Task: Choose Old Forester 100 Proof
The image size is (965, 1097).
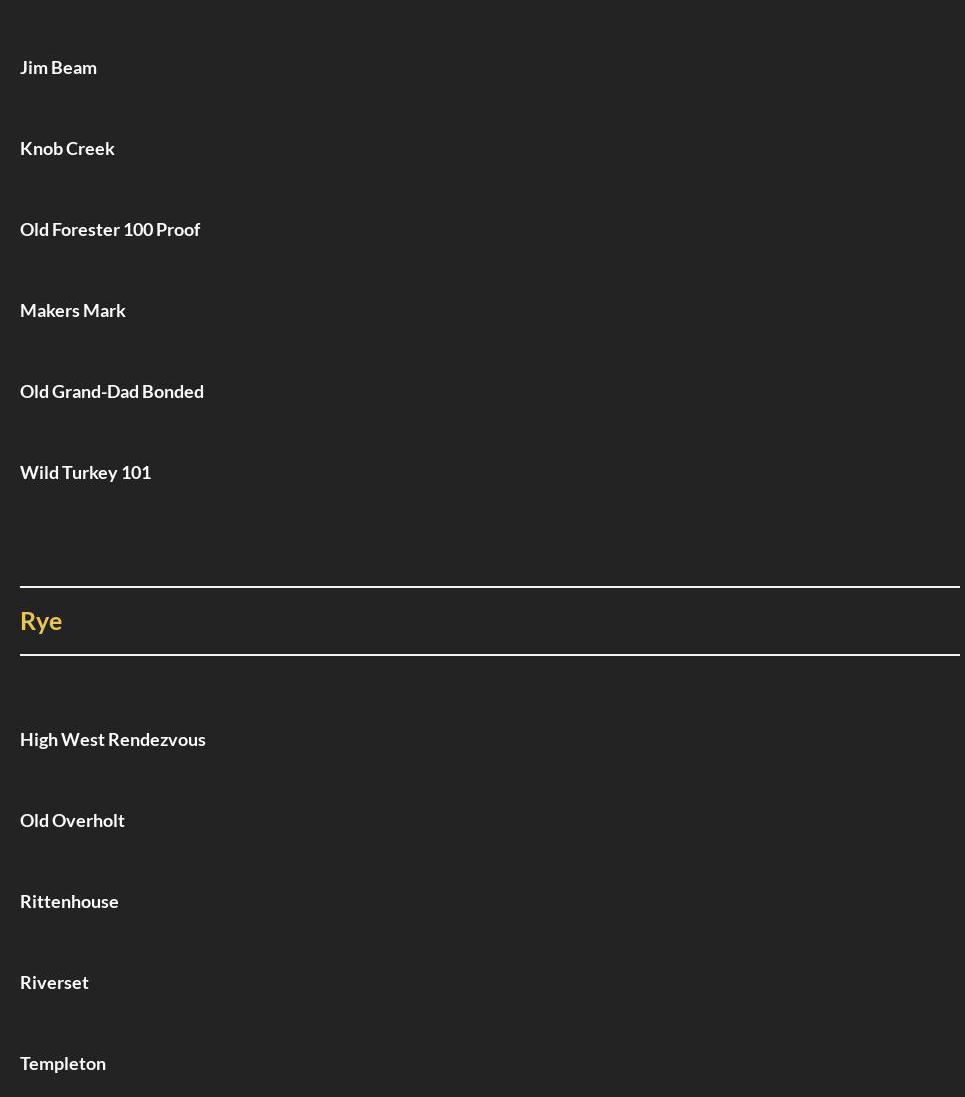Action: (110, 229)
